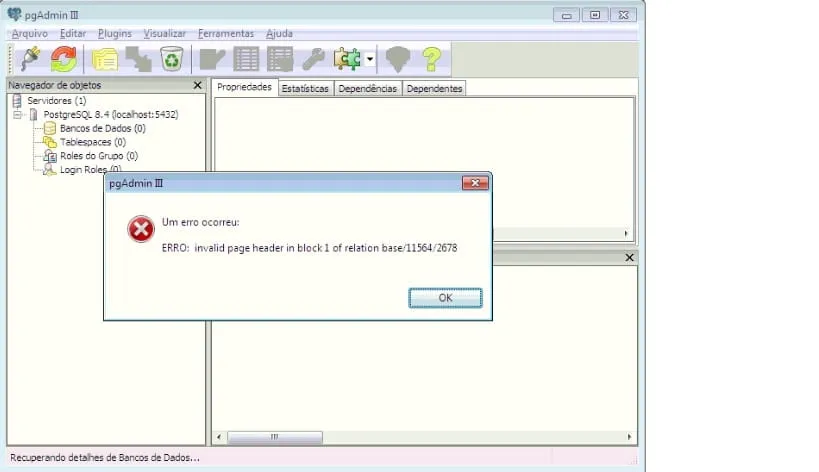Open the plugins dropdown arrow
Viewport: 819px width, 472px height.
pyautogui.click(x=370, y=59)
